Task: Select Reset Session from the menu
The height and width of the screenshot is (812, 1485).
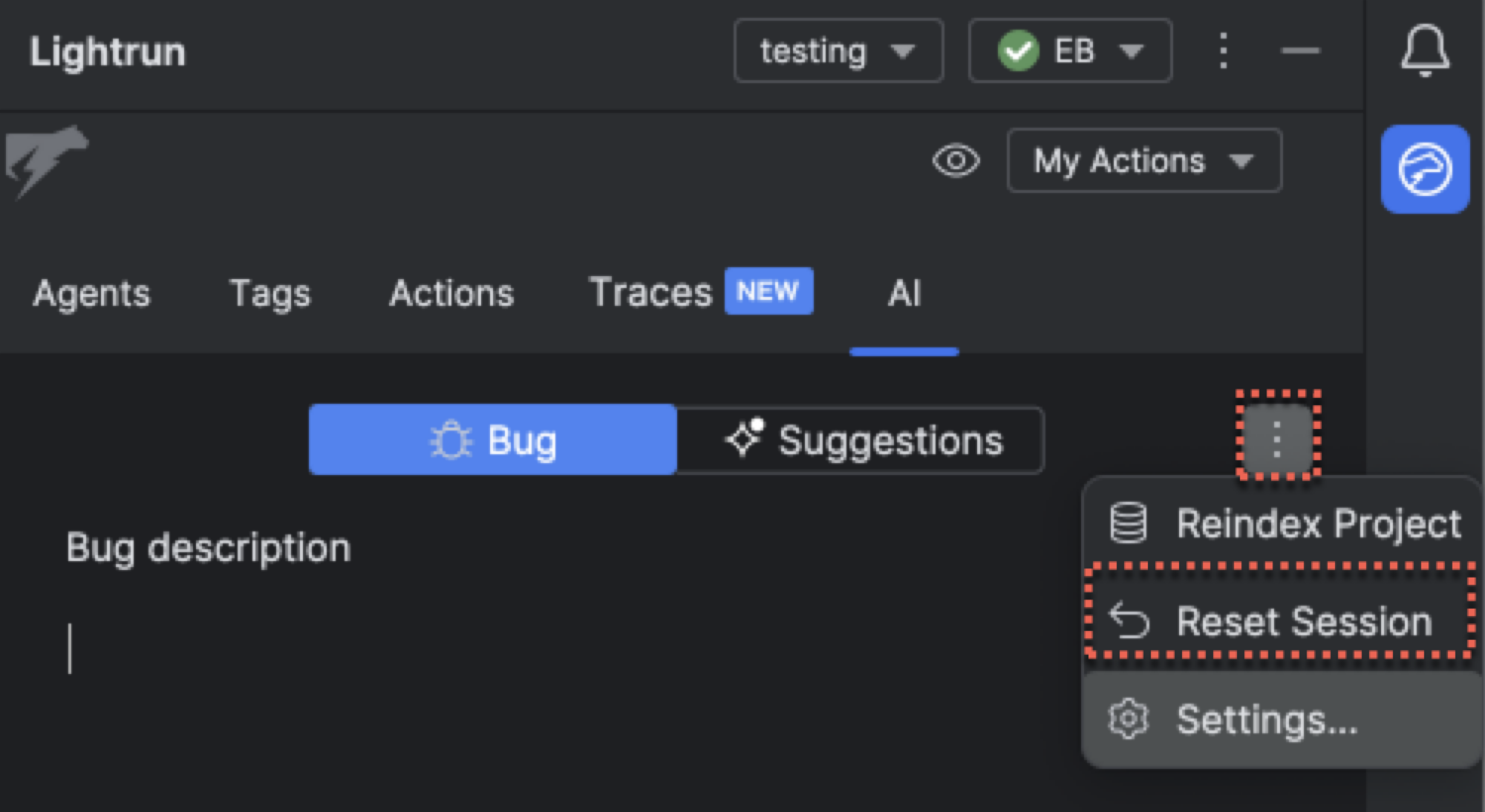Action: coord(1280,621)
